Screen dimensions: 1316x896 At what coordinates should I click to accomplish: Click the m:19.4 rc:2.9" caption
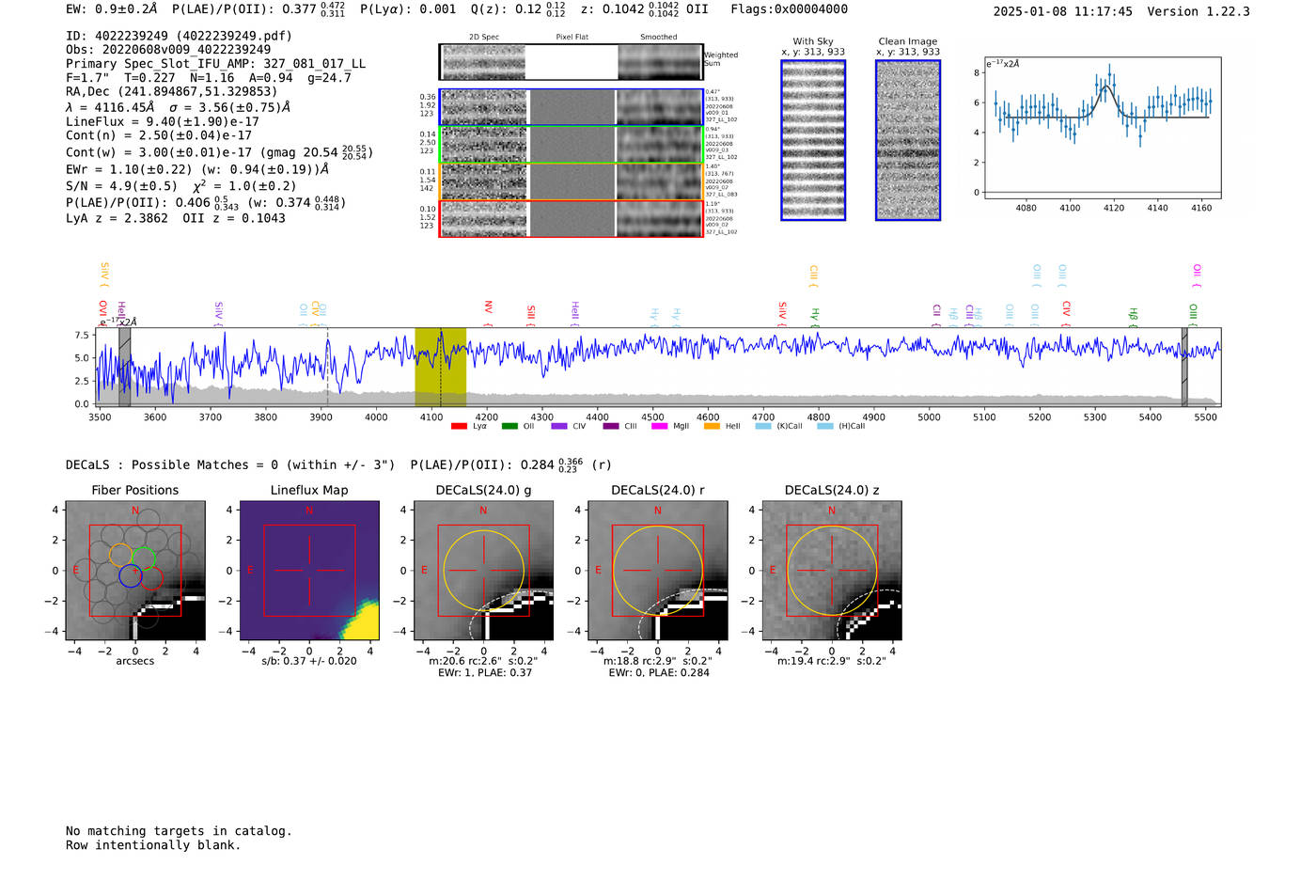click(832, 661)
